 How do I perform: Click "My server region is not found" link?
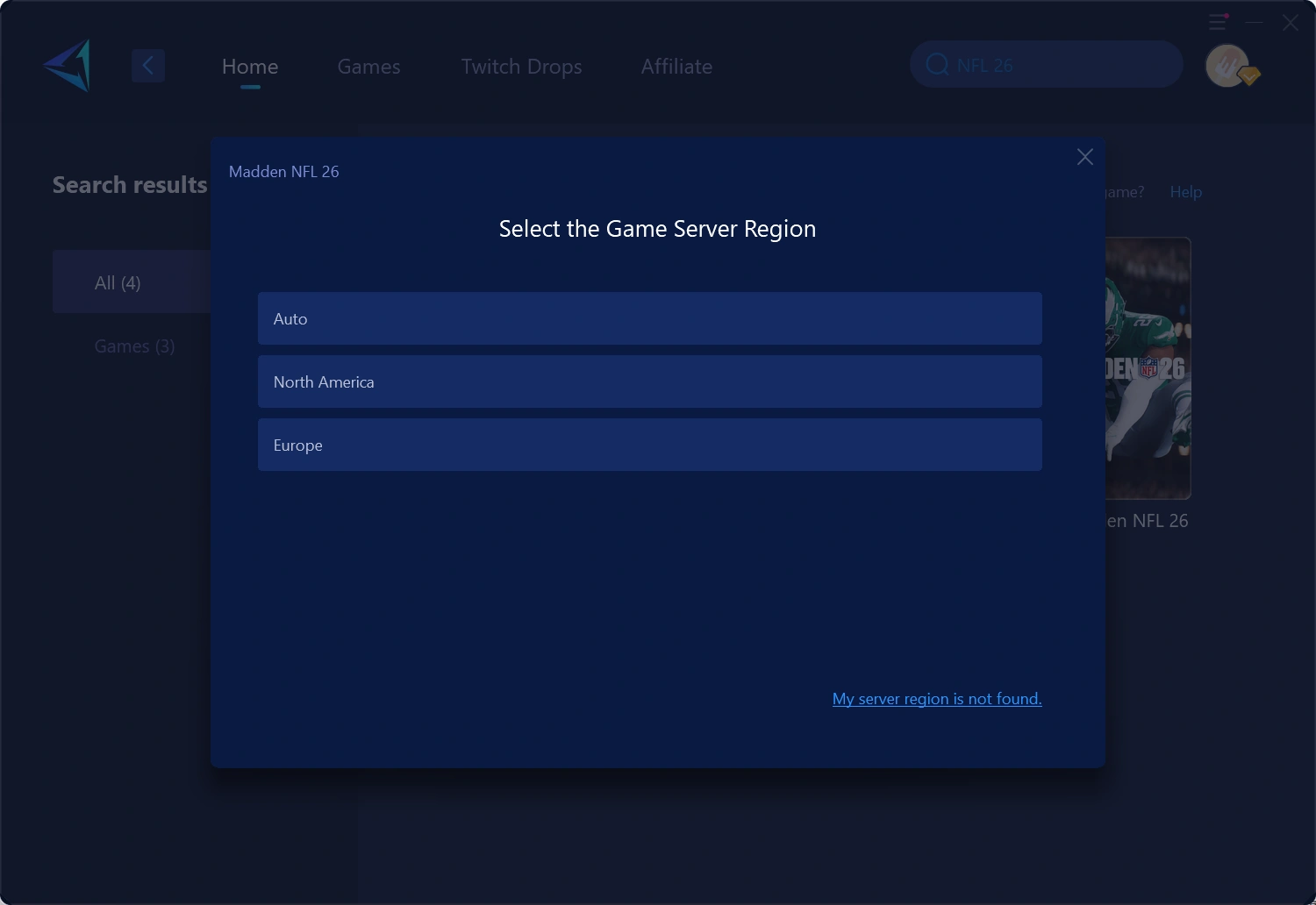pos(936,699)
